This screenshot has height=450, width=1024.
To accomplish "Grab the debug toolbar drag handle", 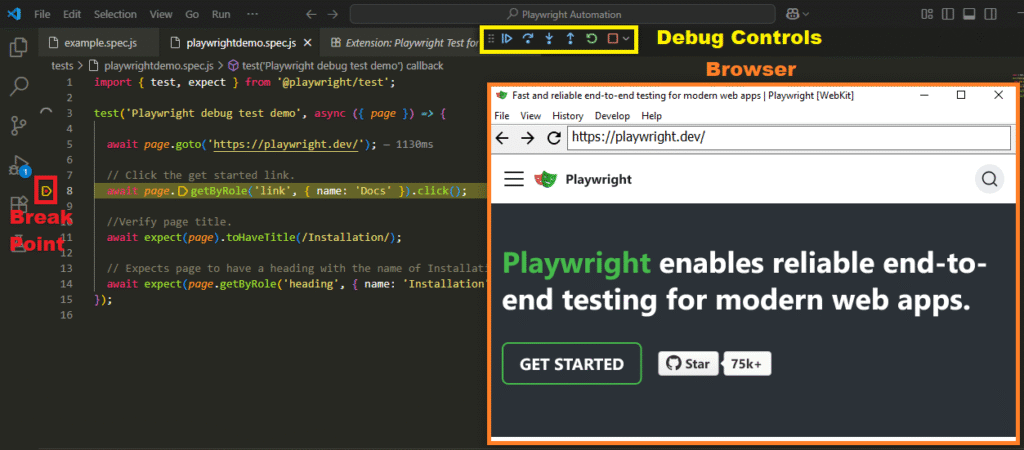I will point(491,39).
